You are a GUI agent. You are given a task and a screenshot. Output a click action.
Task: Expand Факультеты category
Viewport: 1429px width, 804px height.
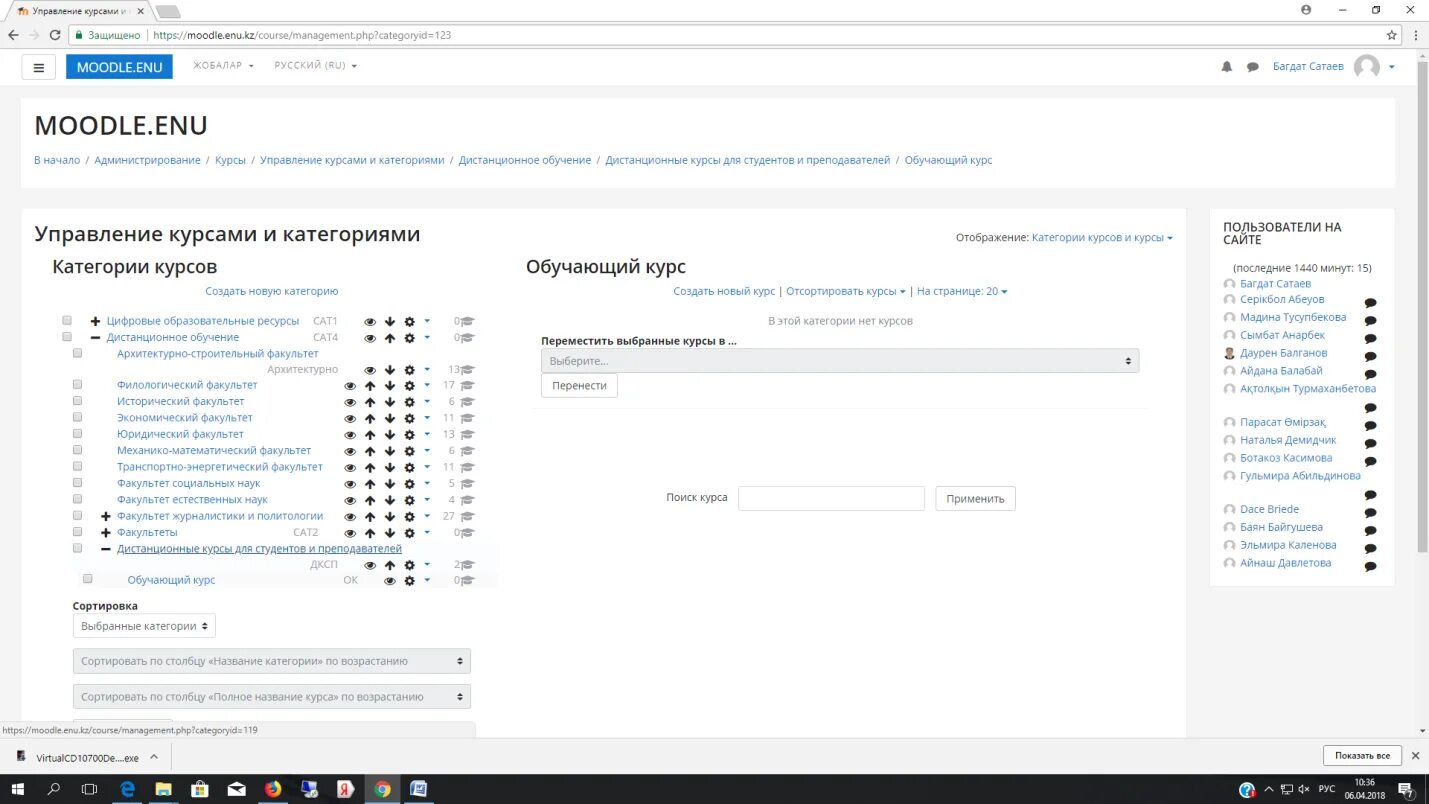106,533
